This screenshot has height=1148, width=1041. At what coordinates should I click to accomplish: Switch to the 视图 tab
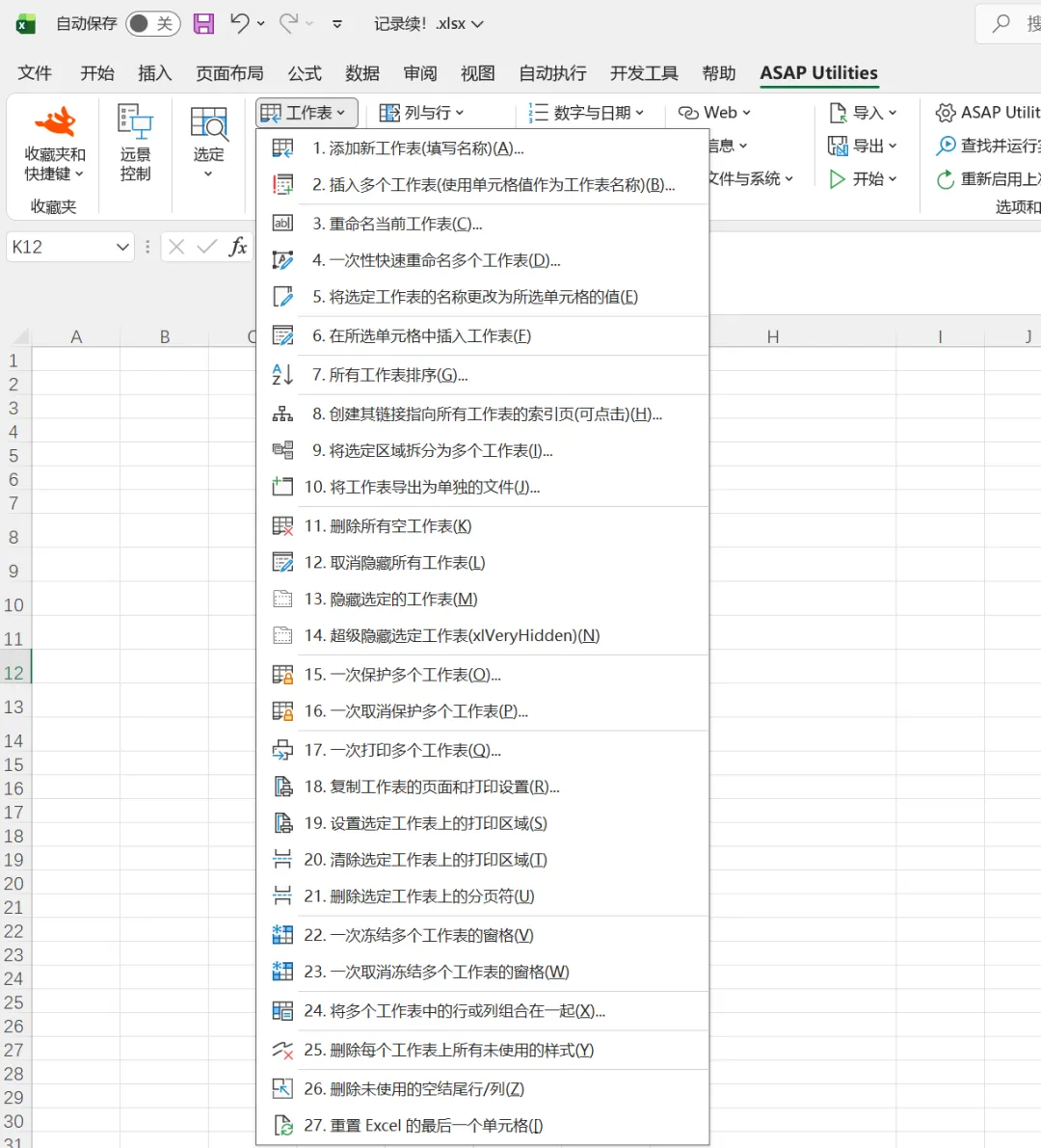(477, 73)
